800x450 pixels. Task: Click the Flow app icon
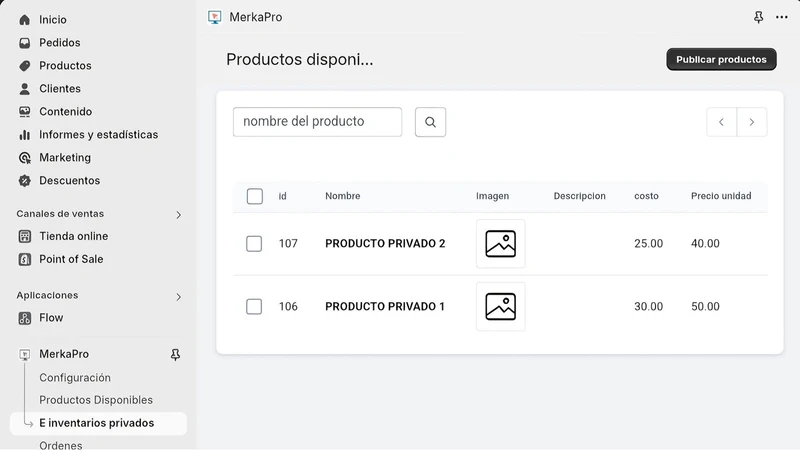[x=24, y=318]
